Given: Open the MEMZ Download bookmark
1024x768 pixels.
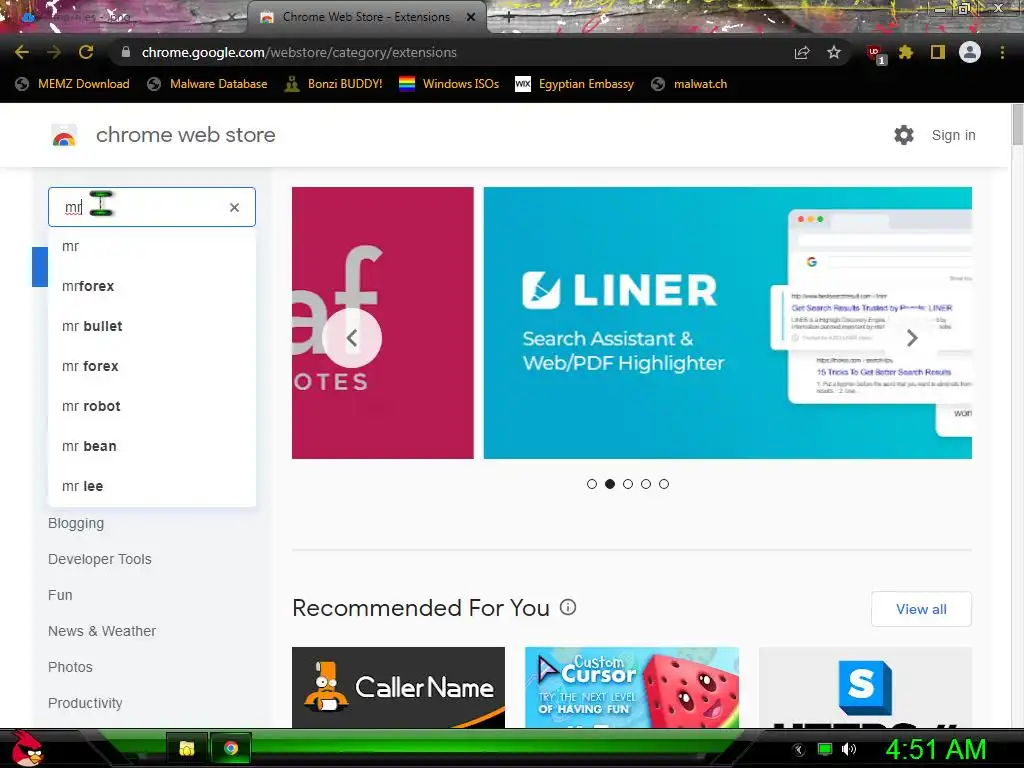Looking at the screenshot, I should [72, 84].
